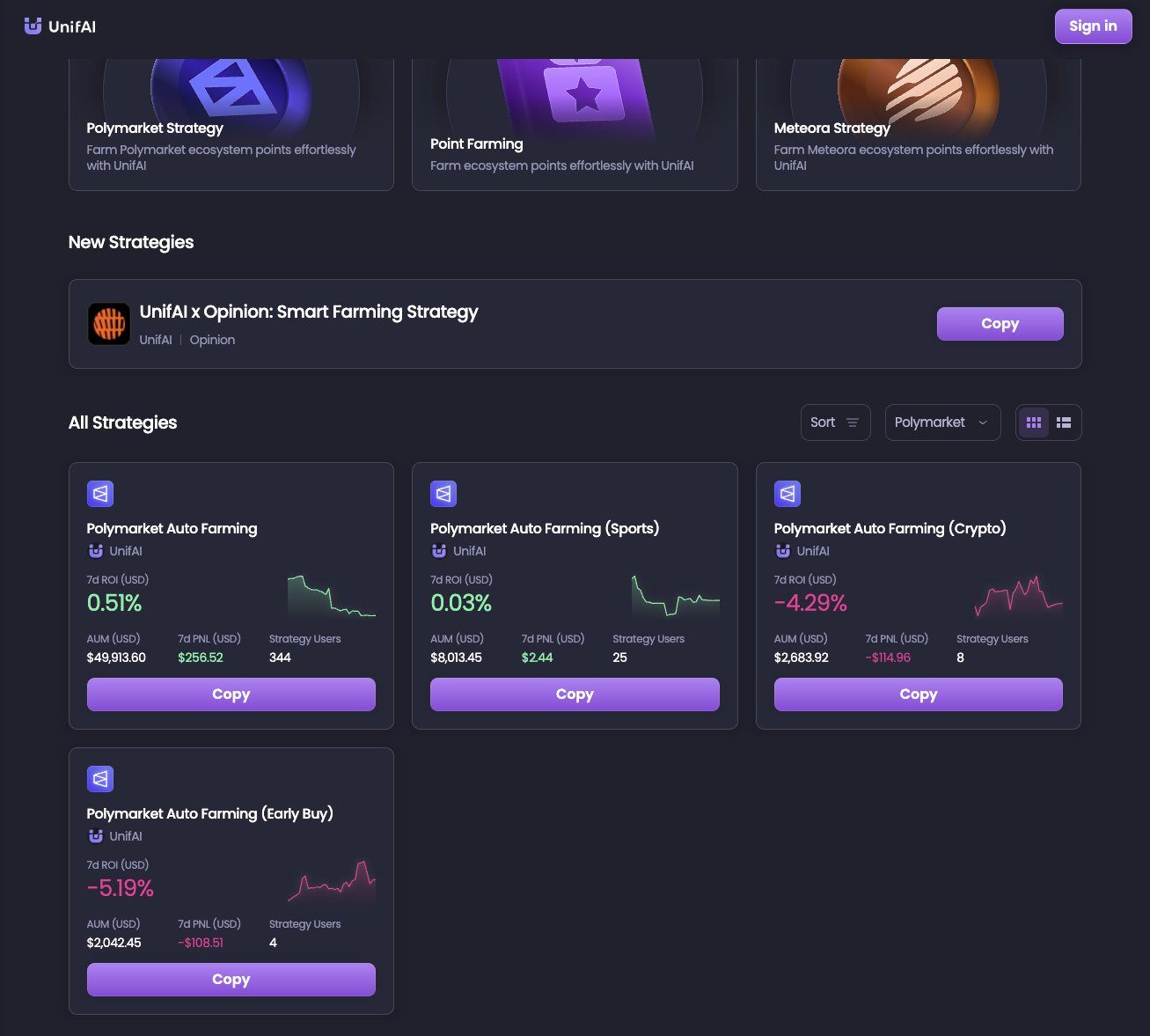Click the Polymarket Auto Farming card icon
Image resolution: width=1150 pixels, height=1036 pixels.
tap(100, 494)
